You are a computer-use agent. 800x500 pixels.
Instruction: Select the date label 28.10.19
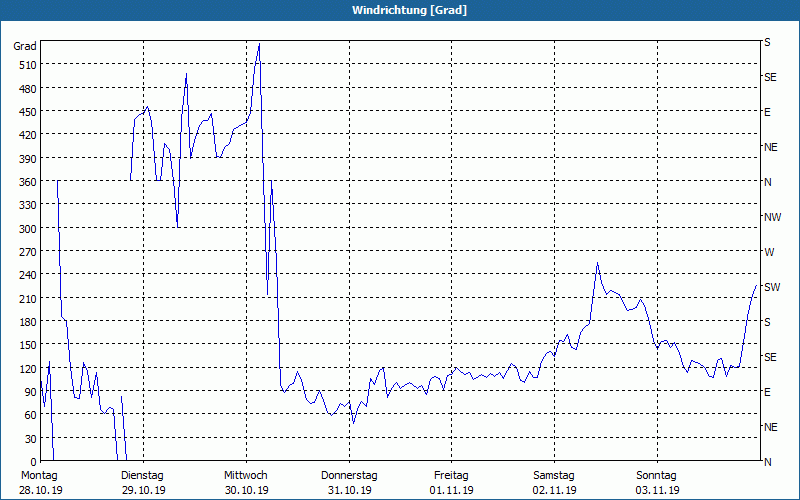click(41, 490)
